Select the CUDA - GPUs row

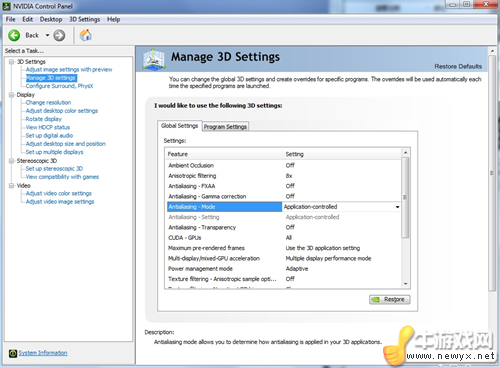[x=284, y=238]
